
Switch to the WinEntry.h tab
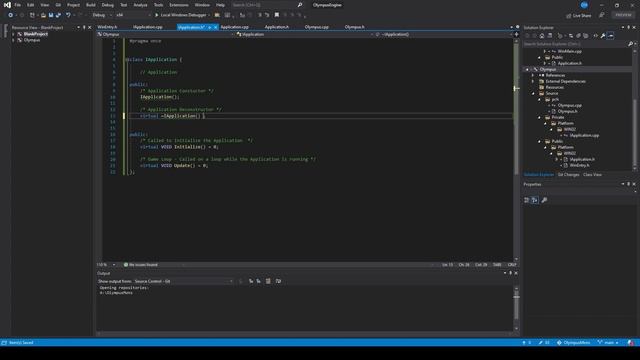coord(107,27)
